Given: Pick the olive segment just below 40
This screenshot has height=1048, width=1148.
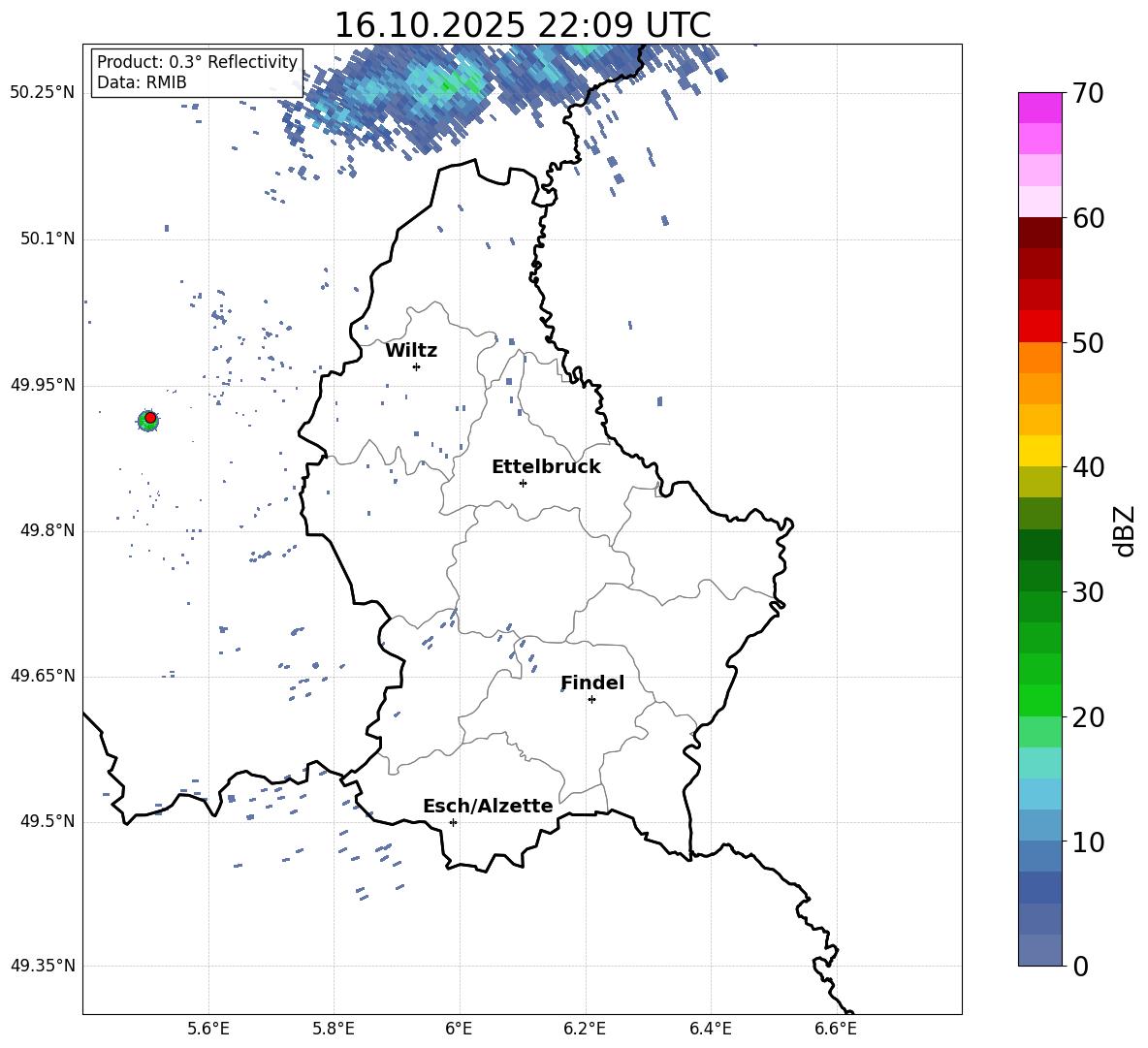Looking at the screenshot, I should [1040, 482].
